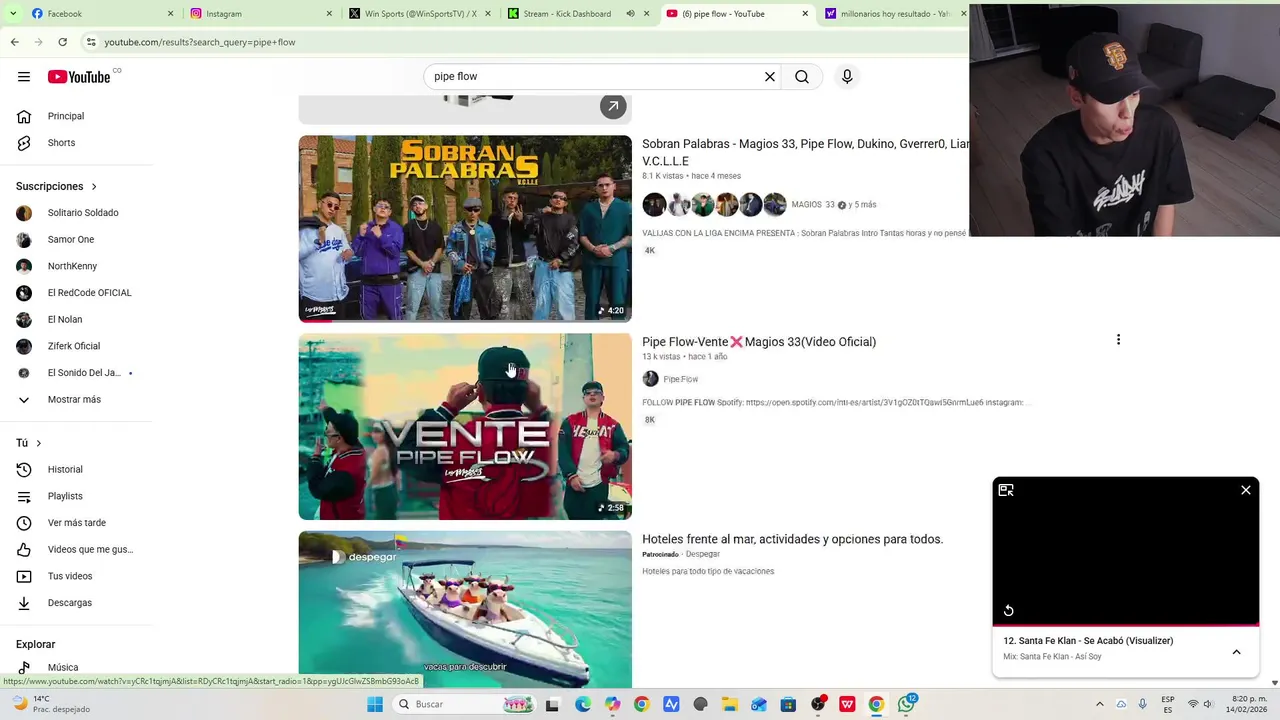1280x720 pixels.
Task: Click the miniplayer title Santa Fe Klan - Se Acabó
Action: [x=1088, y=641]
